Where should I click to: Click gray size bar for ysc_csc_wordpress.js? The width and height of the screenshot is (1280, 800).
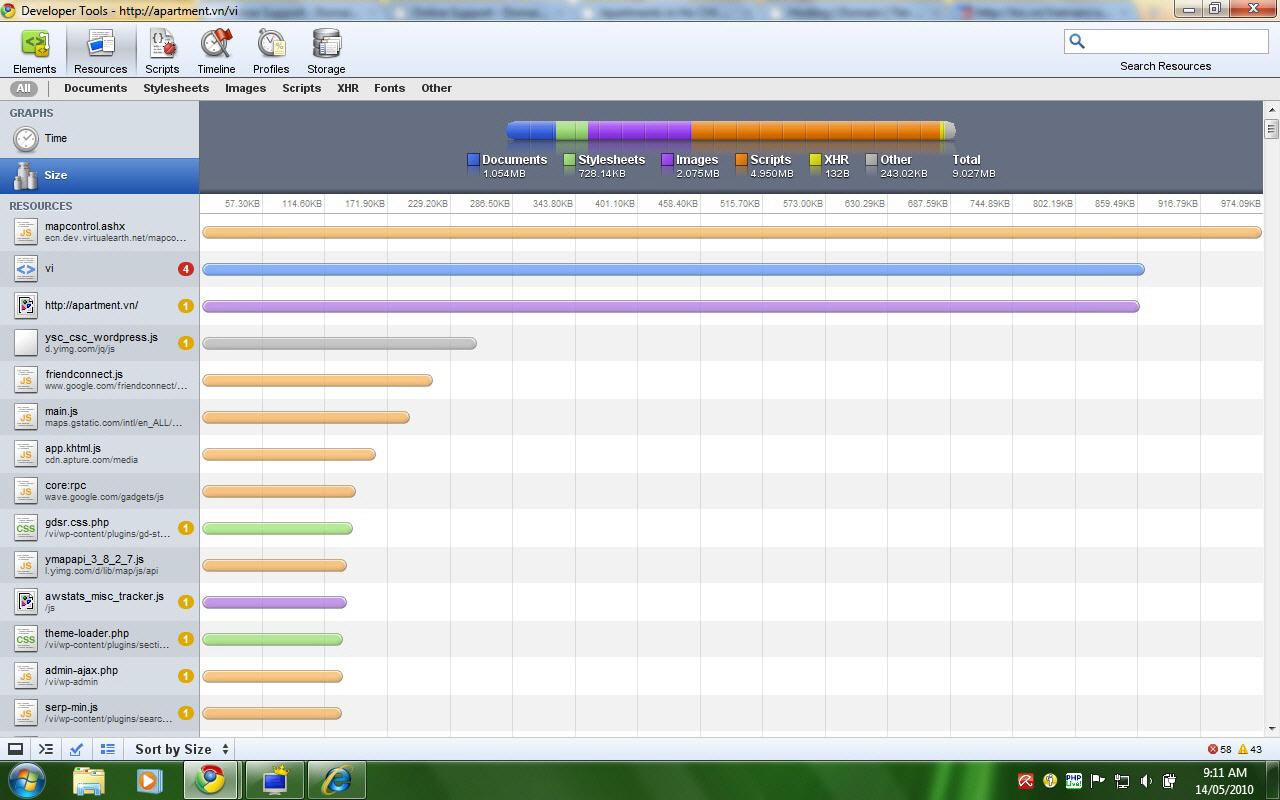click(x=339, y=343)
